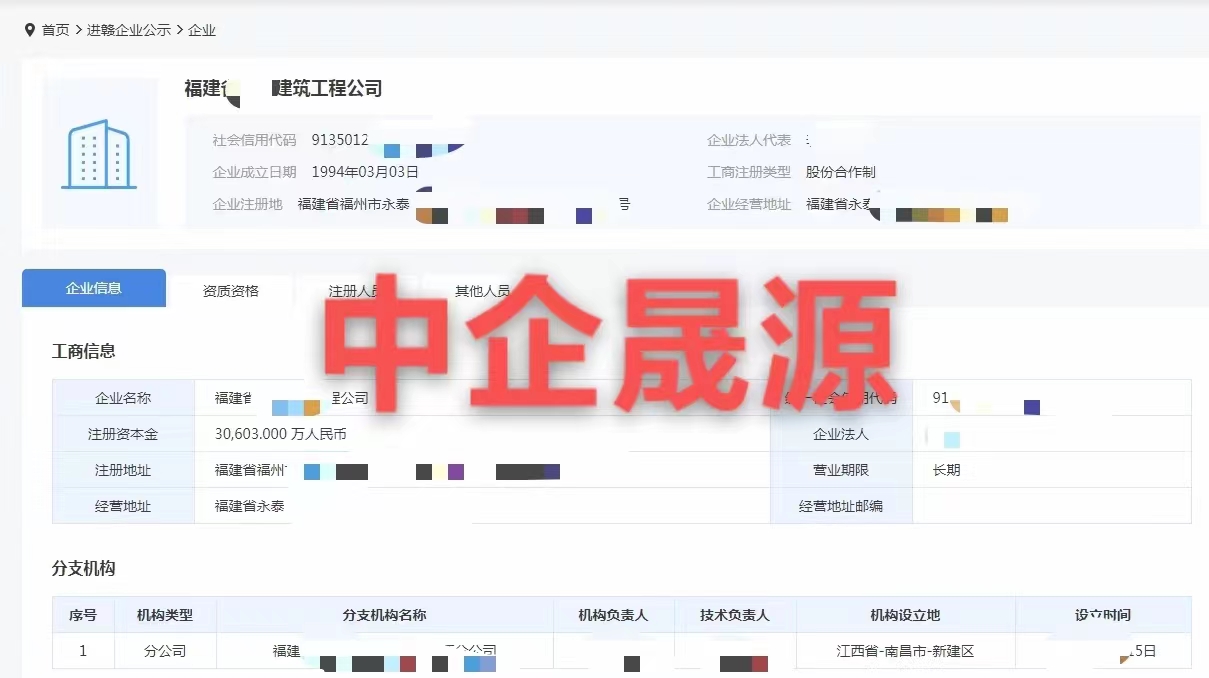Select the 企业信息 tab
This screenshot has height=678, width=1209.
click(x=94, y=288)
